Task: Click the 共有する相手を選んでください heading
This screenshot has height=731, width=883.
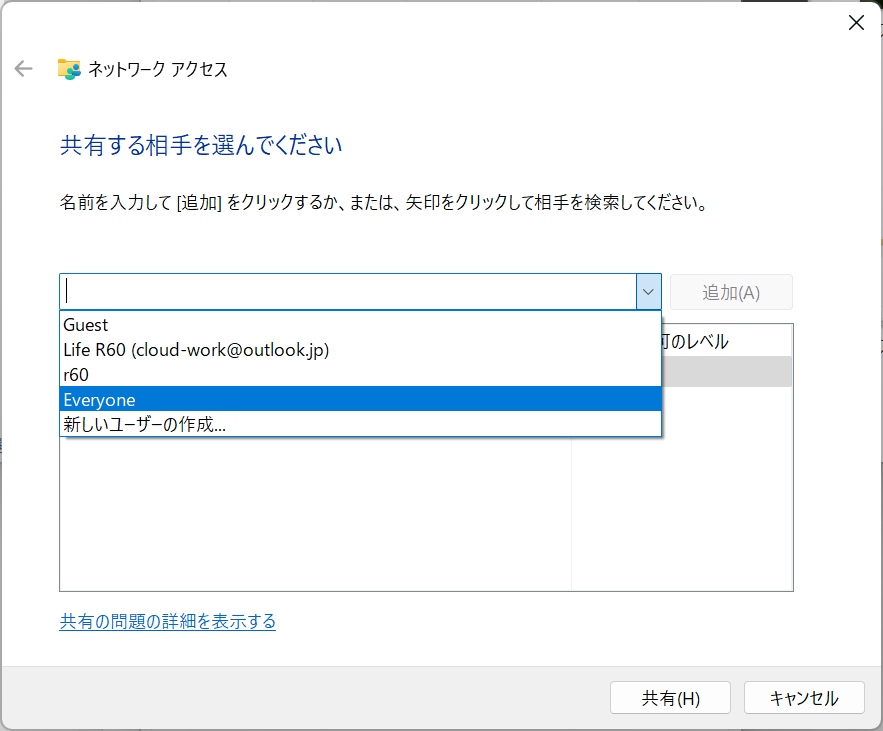Action: pos(201,146)
